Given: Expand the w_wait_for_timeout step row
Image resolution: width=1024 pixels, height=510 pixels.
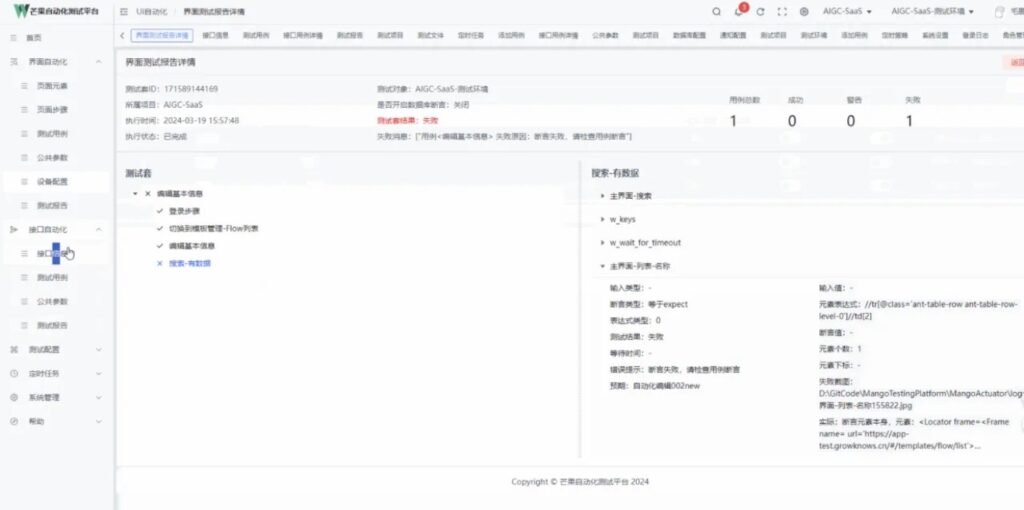Looking at the screenshot, I should pyautogui.click(x=602, y=243).
